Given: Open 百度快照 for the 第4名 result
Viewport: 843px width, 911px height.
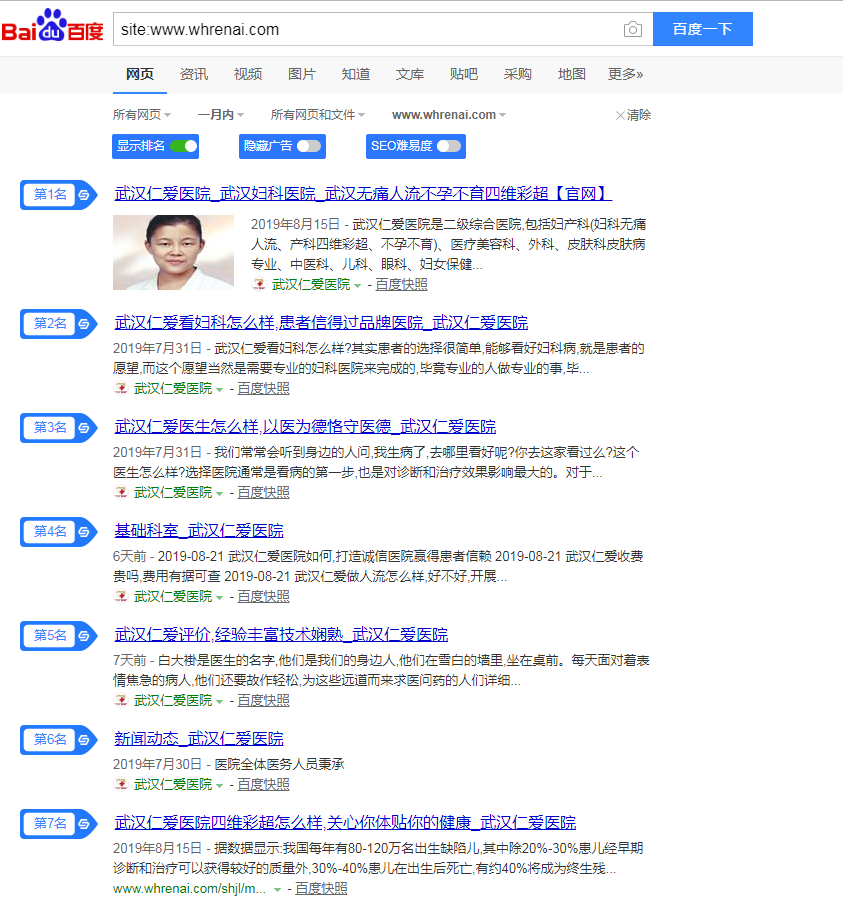Looking at the screenshot, I should (263, 596).
